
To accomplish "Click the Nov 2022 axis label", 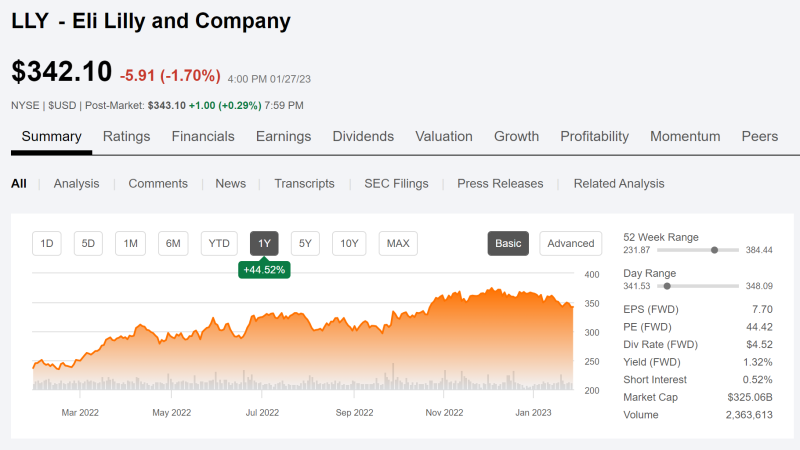I will [444, 413].
